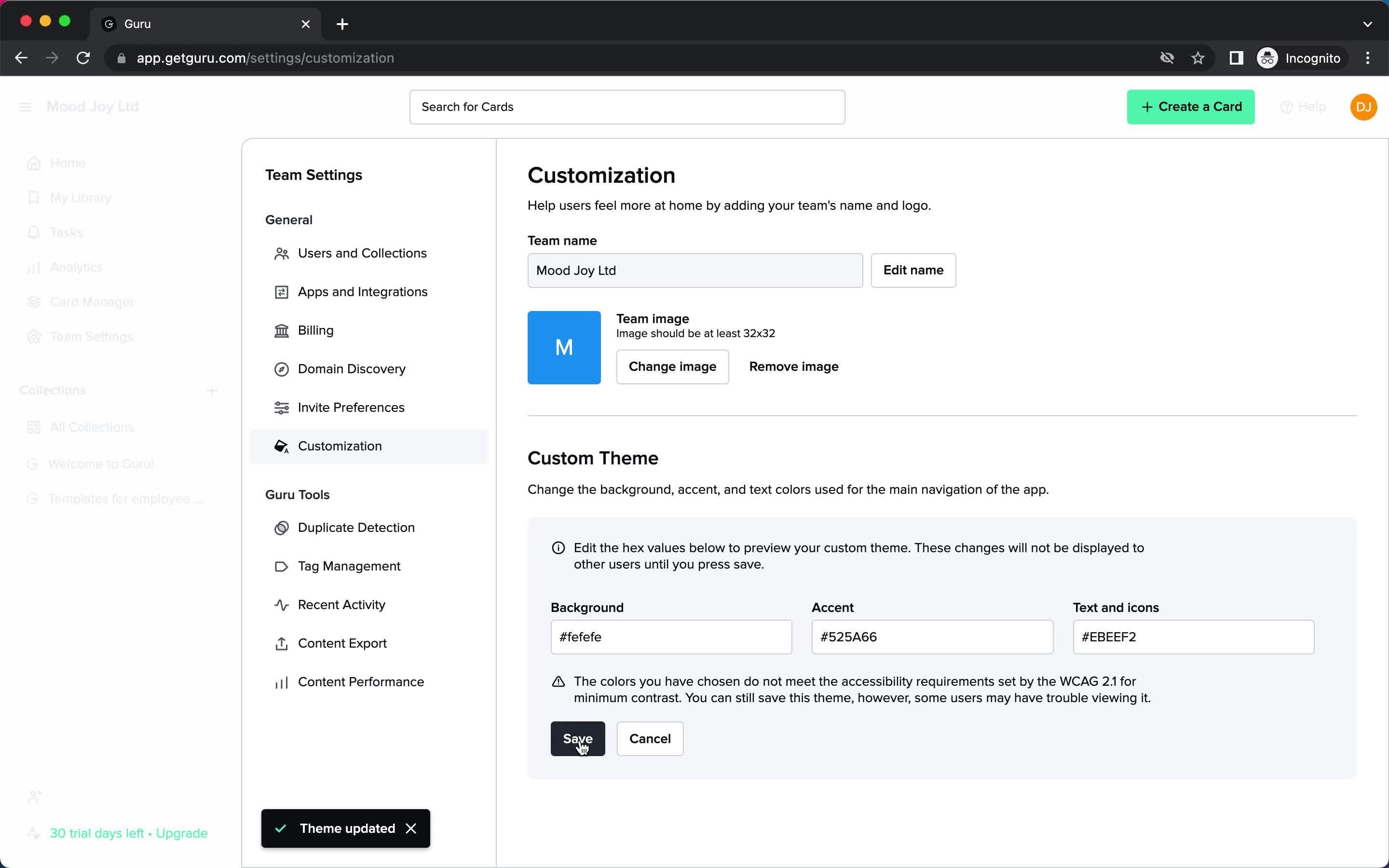Select Customization from Team Settings menu
The width and height of the screenshot is (1389, 868).
click(340, 446)
